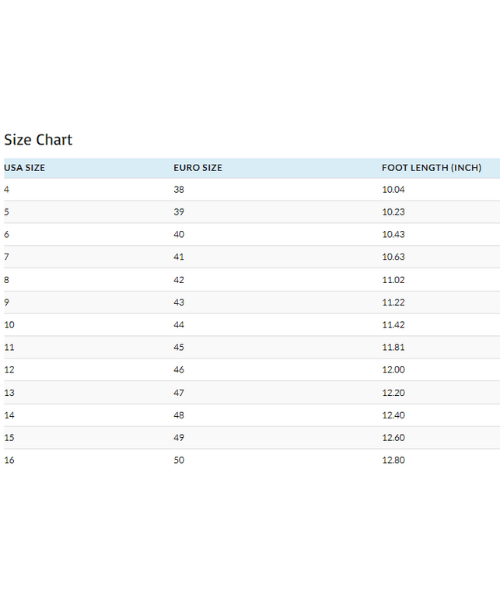Select the USA SIZE column header

[x=24, y=168]
